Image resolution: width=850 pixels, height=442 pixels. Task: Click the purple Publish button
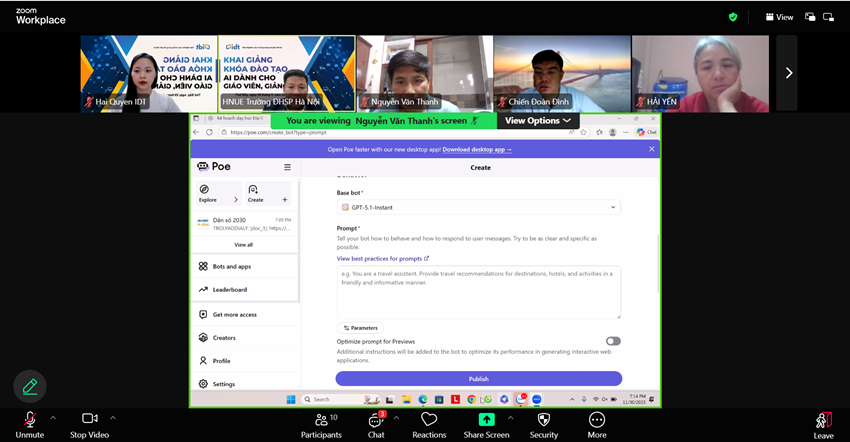(478, 379)
